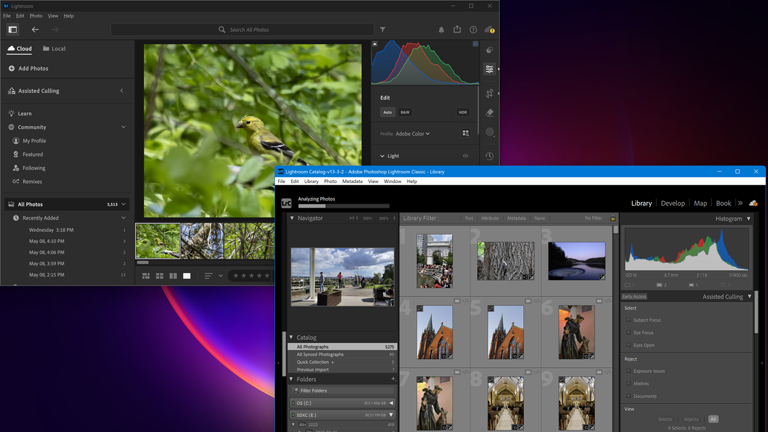Open the Book module
This screenshot has height=432, width=768.
click(723, 203)
